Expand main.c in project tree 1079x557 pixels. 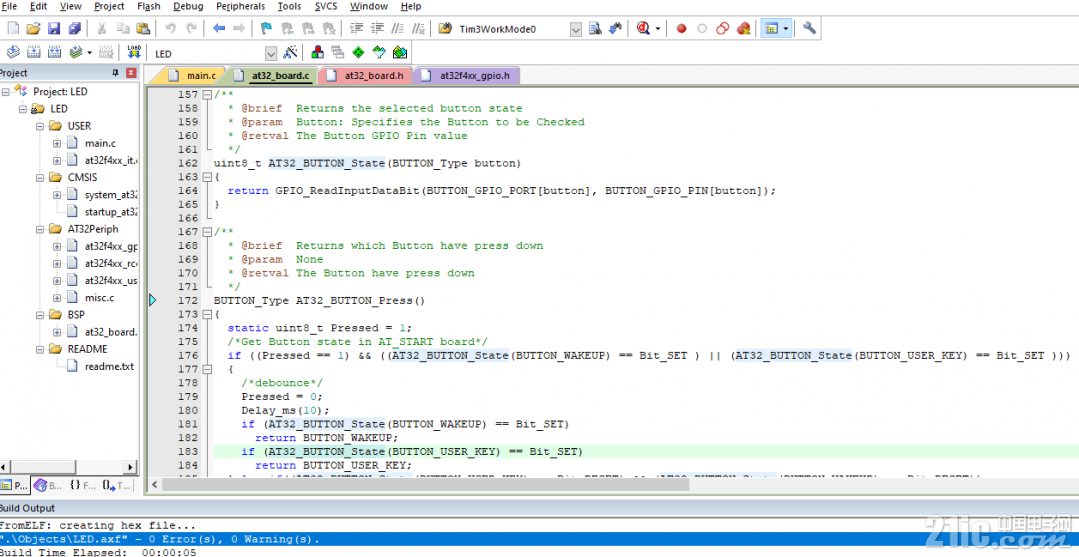coord(57,143)
